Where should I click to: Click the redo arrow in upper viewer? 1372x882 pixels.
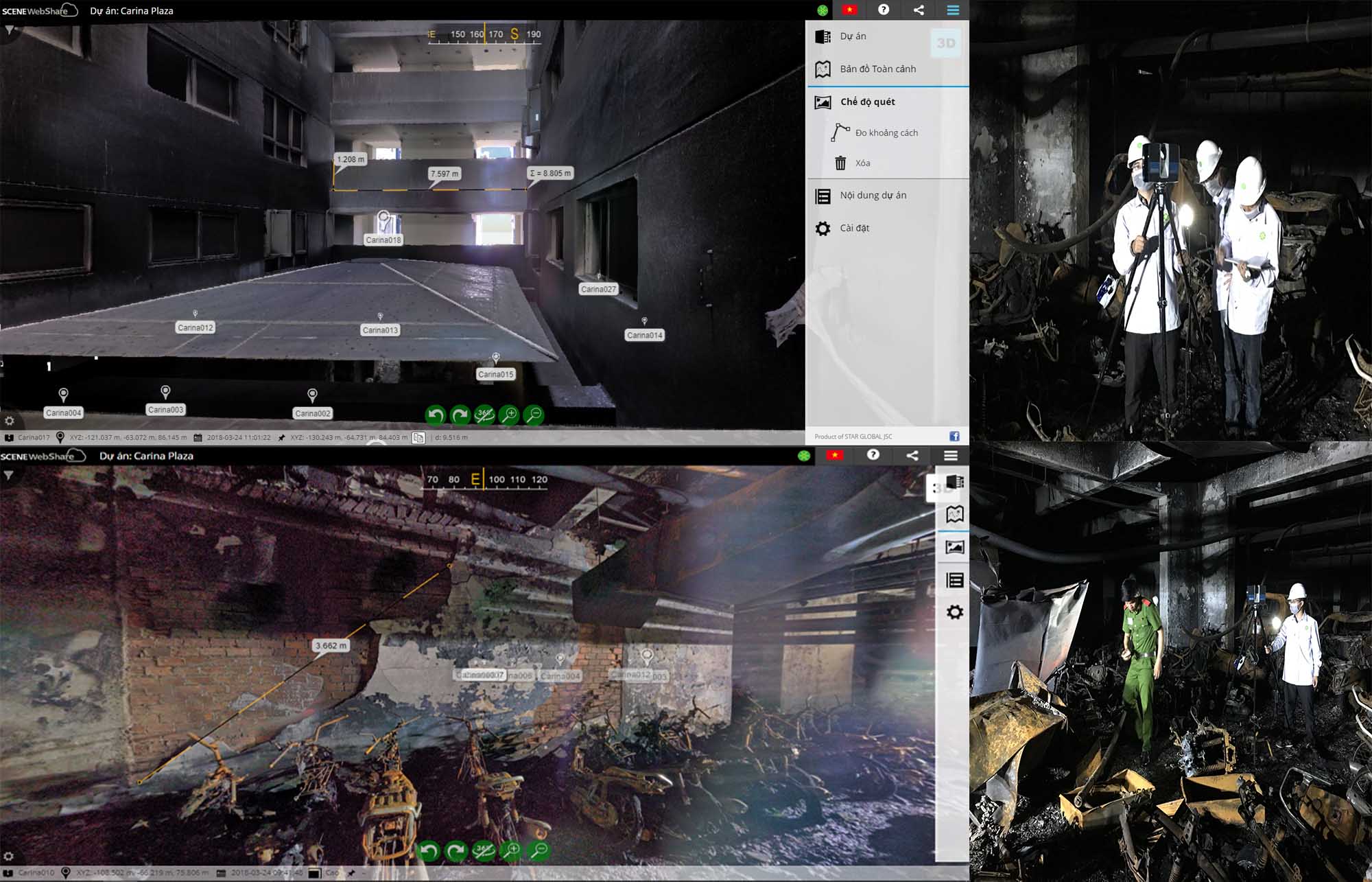point(460,415)
